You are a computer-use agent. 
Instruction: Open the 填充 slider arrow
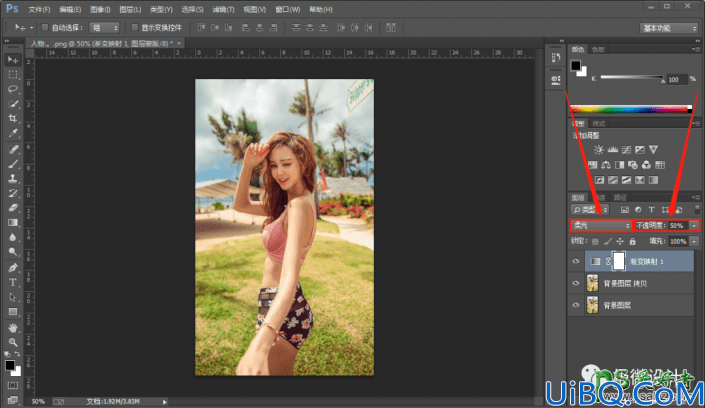point(694,242)
